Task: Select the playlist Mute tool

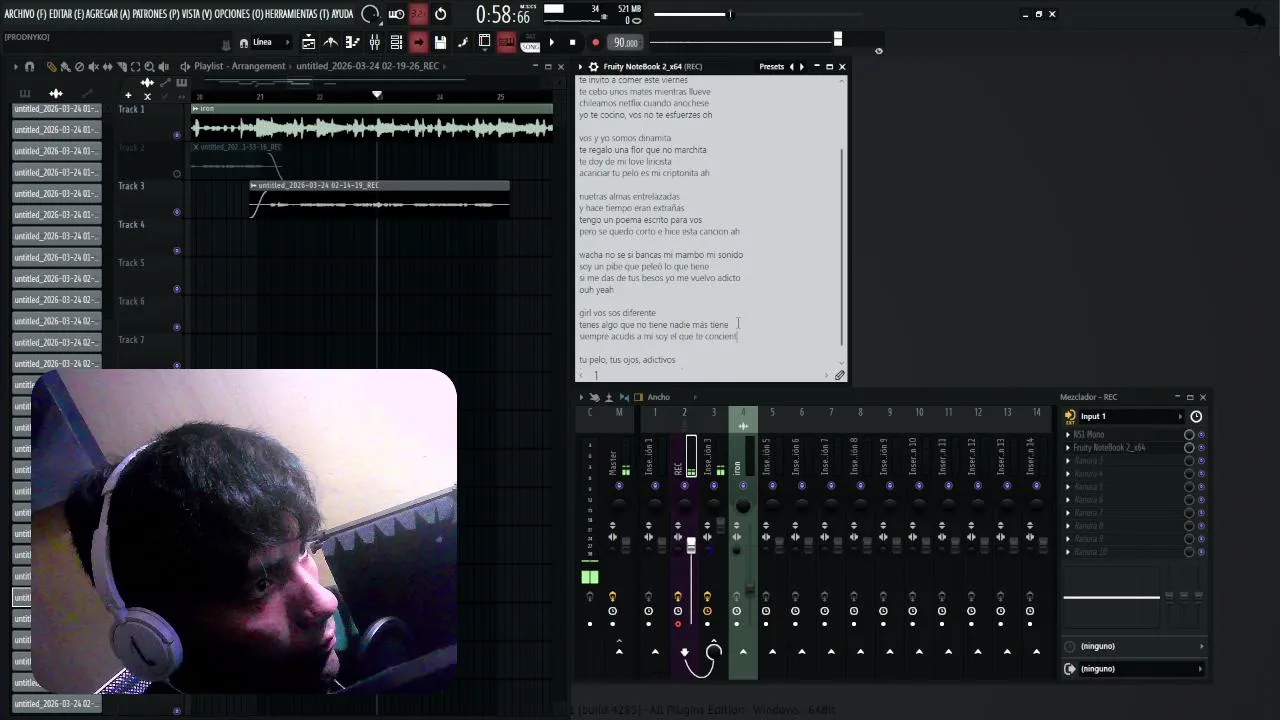Action: [93, 66]
